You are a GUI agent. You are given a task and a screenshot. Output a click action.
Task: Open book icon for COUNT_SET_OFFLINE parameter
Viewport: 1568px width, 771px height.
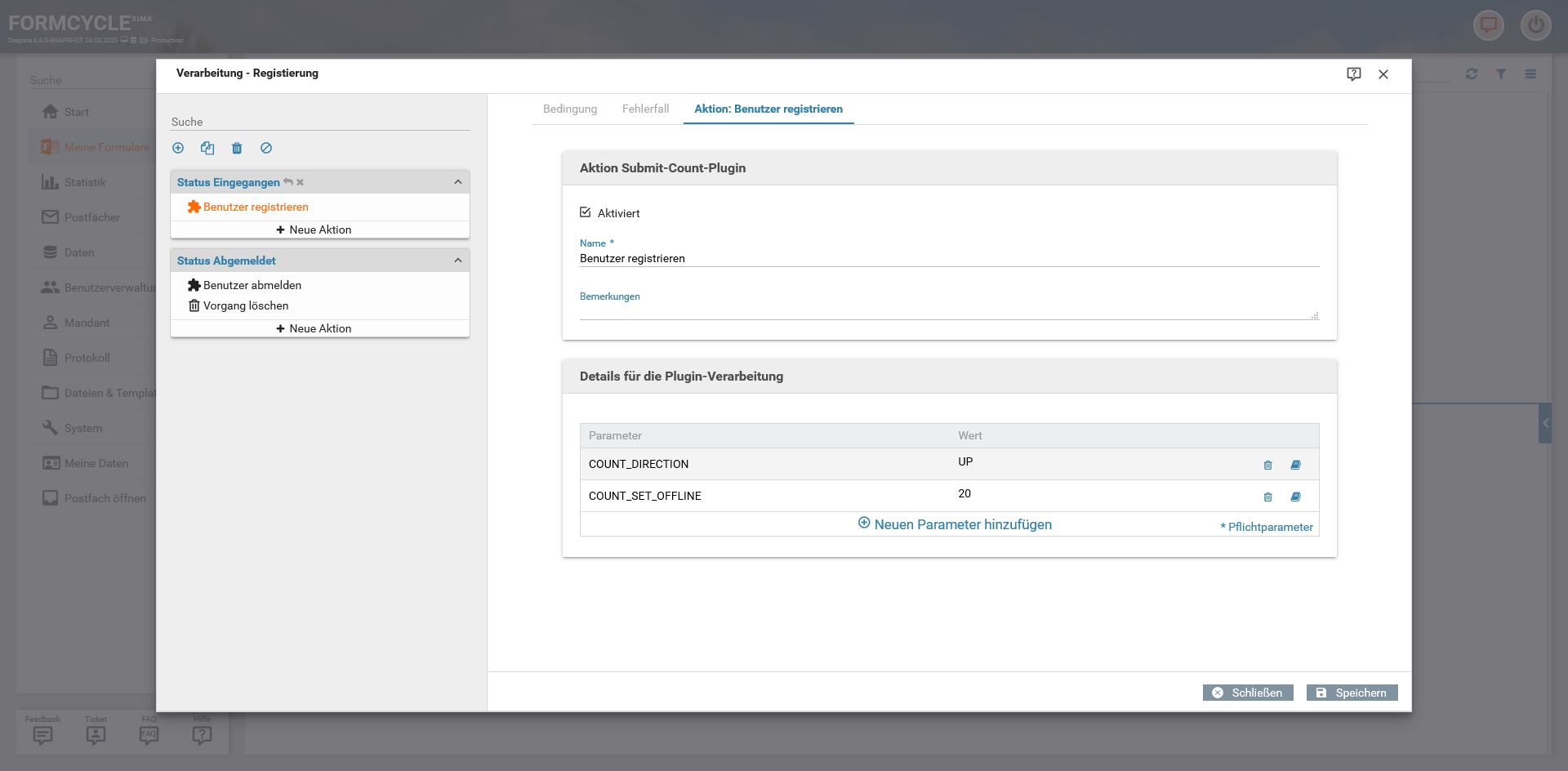click(x=1295, y=497)
